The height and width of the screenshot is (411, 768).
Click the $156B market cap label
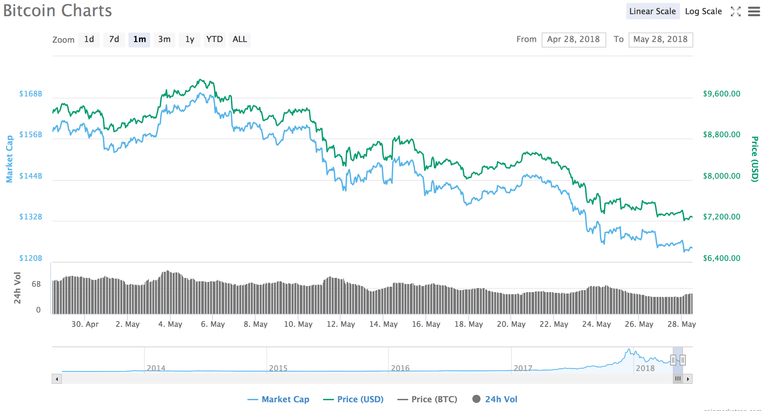pos(31,134)
